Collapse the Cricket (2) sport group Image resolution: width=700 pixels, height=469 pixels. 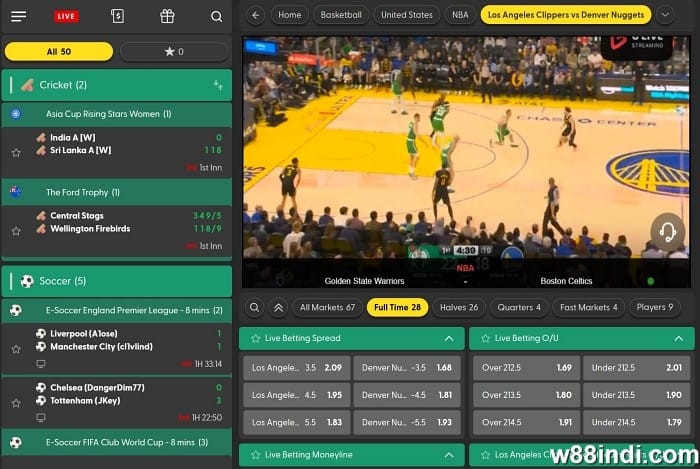coord(117,85)
